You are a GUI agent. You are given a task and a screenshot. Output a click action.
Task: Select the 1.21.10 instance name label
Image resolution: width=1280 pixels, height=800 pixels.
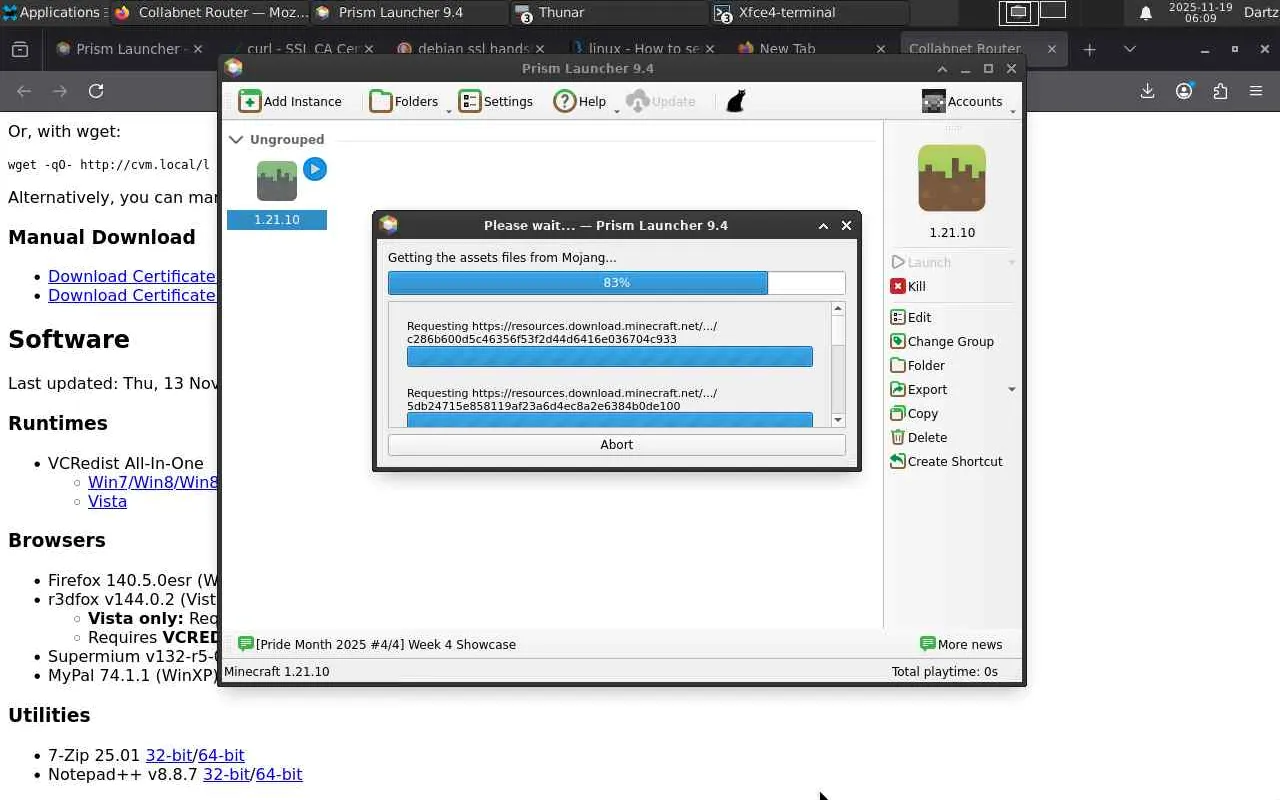point(277,220)
